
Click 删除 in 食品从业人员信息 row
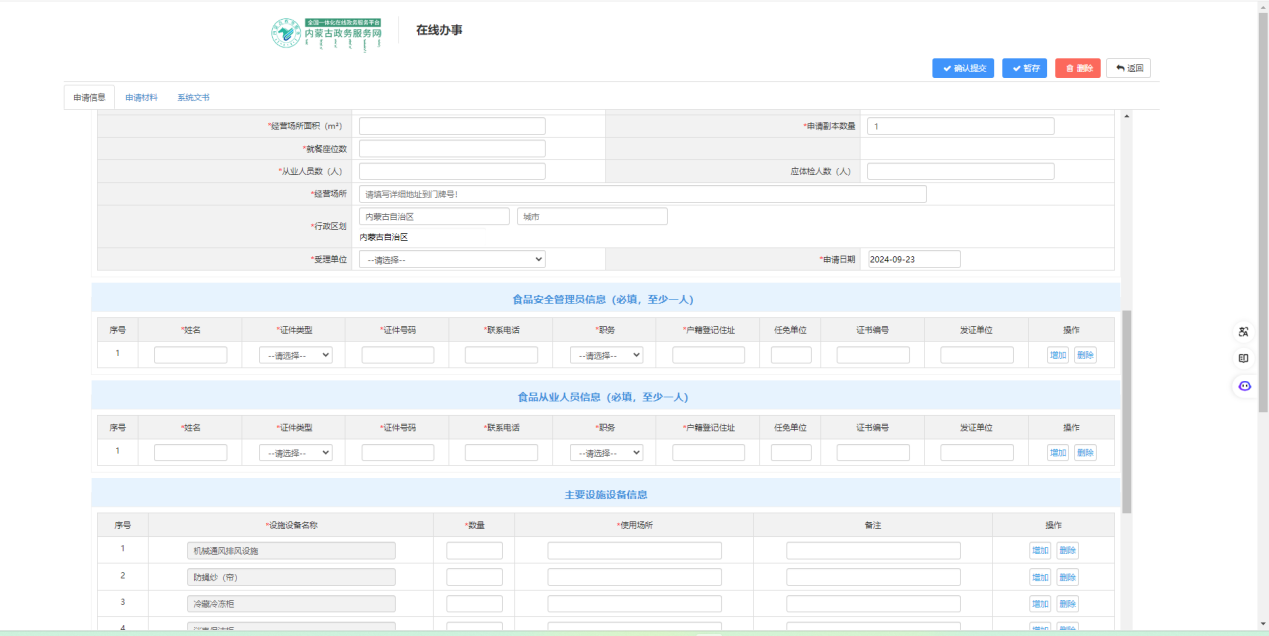click(1085, 452)
